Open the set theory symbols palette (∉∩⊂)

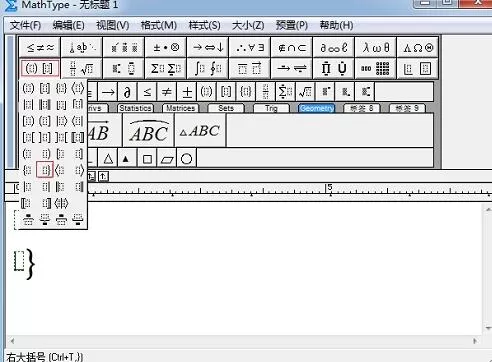click(292, 48)
